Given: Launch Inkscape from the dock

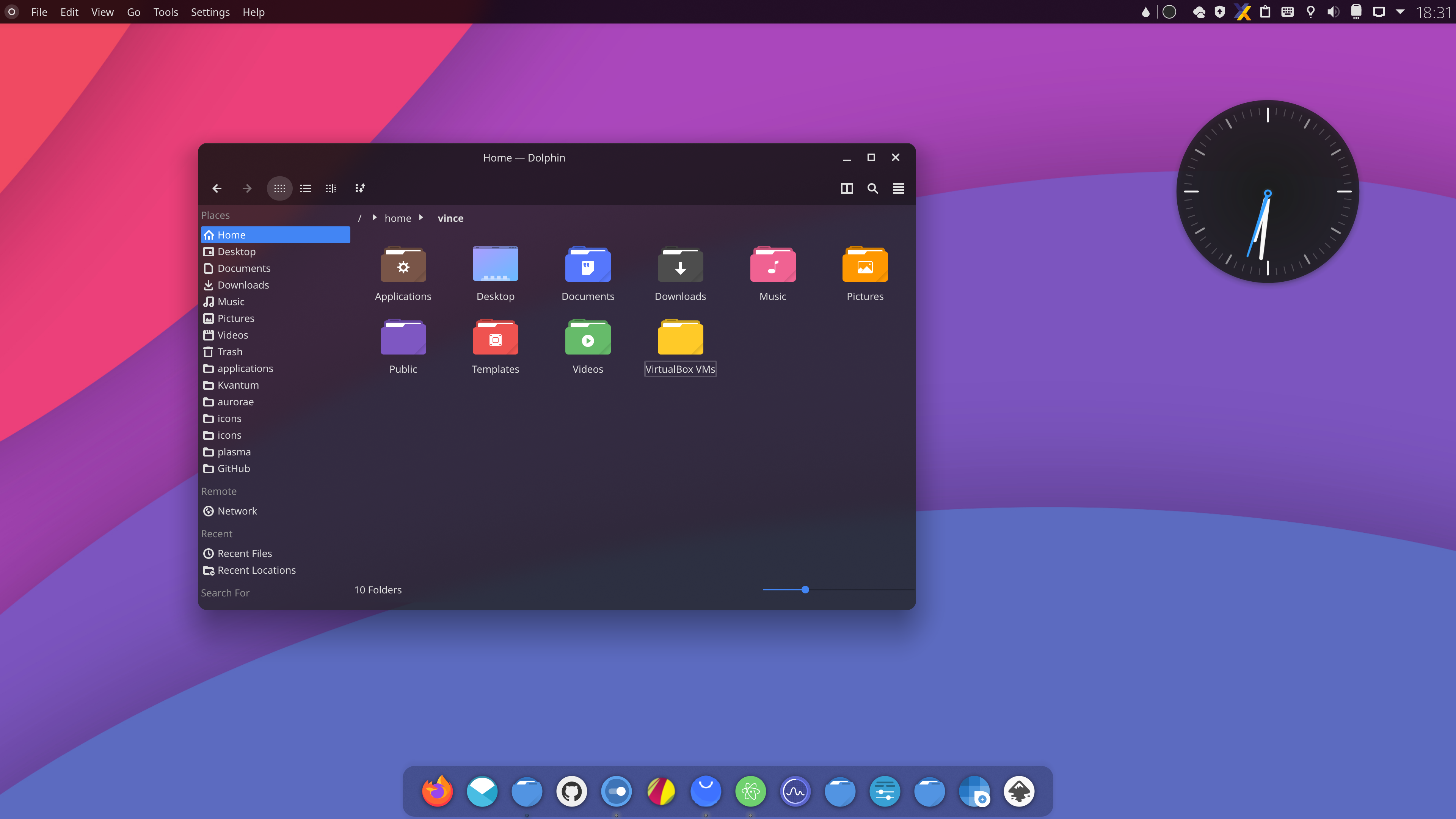Looking at the screenshot, I should 1019,791.
